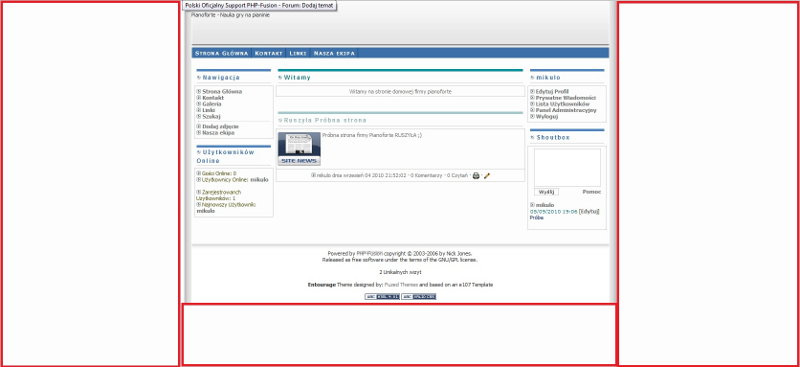Click the Shoutbox panel header icon

click(532, 138)
